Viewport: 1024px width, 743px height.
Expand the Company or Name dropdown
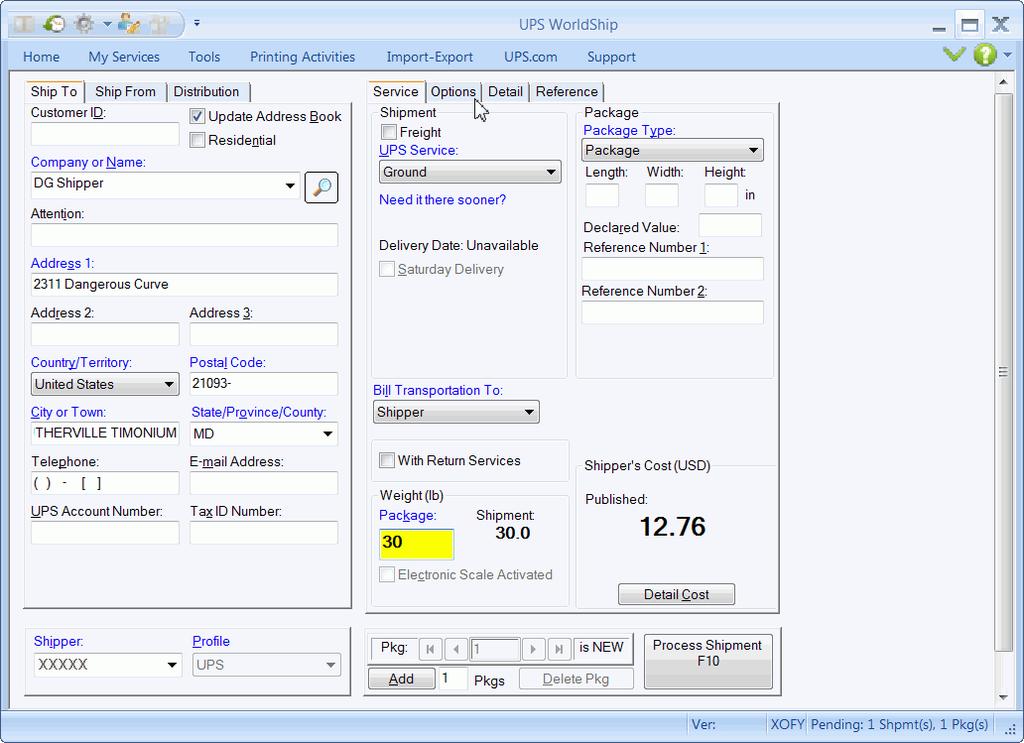click(290, 185)
